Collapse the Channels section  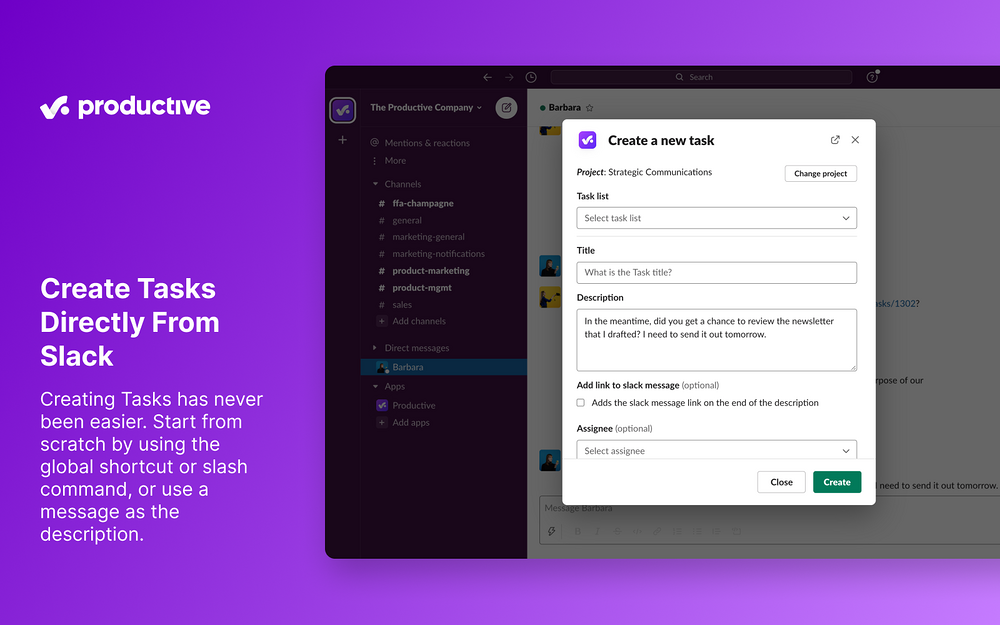pyautogui.click(x=375, y=184)
